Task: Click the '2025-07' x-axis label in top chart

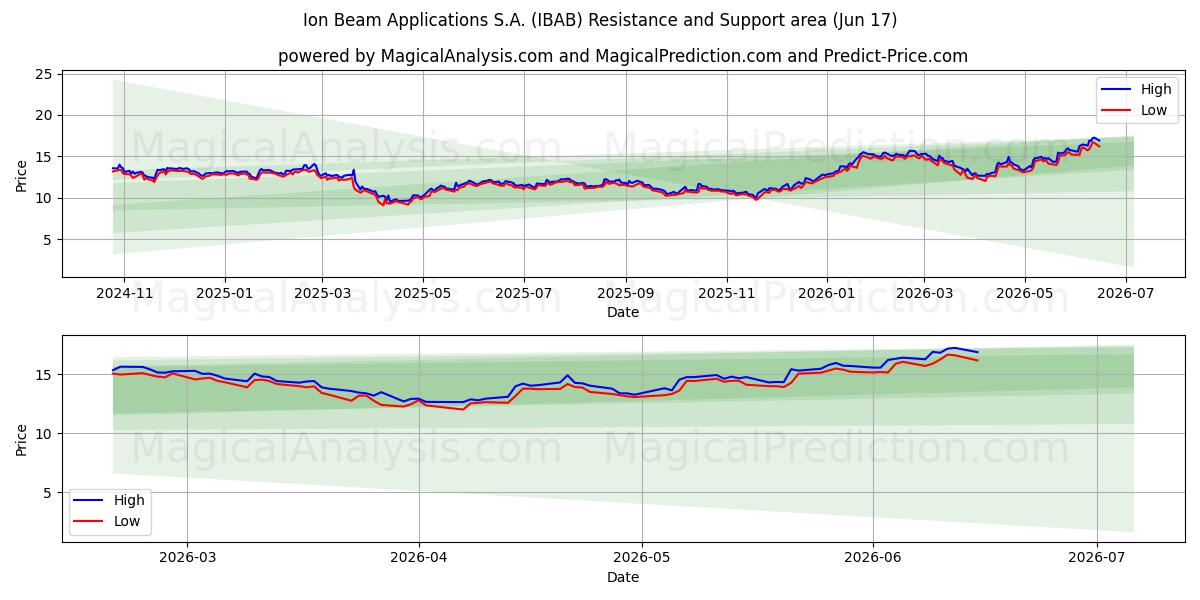Action: point(524,294)
